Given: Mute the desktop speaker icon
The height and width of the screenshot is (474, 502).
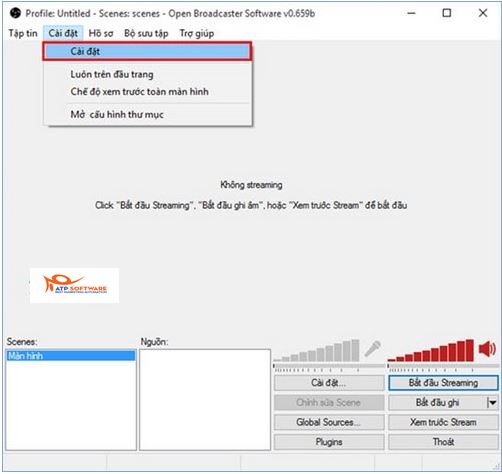Looking at the screenshot, I should (x=487, y=349).
